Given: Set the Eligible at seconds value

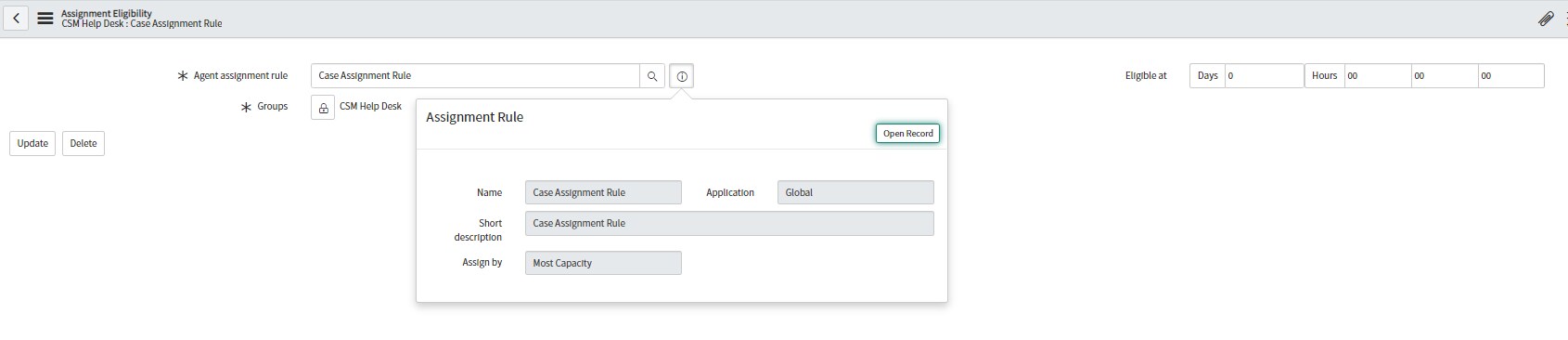Looking at the screenshot, I should click(1511, 76).
